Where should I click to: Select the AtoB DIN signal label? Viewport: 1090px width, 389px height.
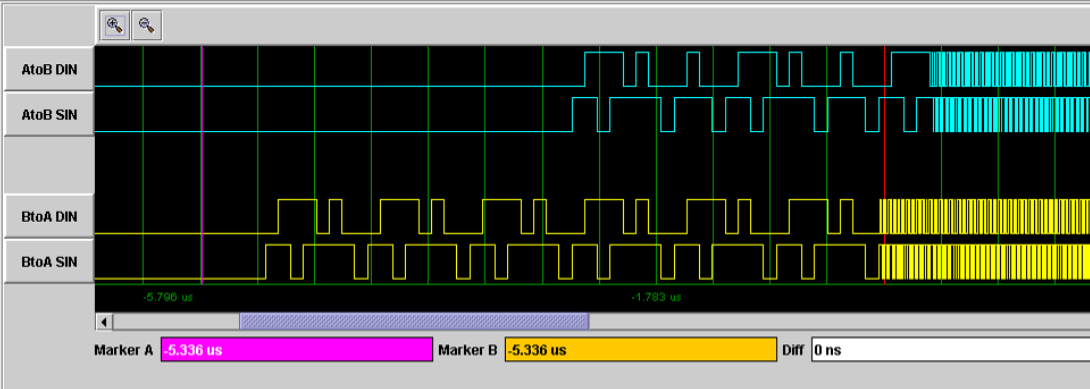pyautogui.click(x=49, y=69)
